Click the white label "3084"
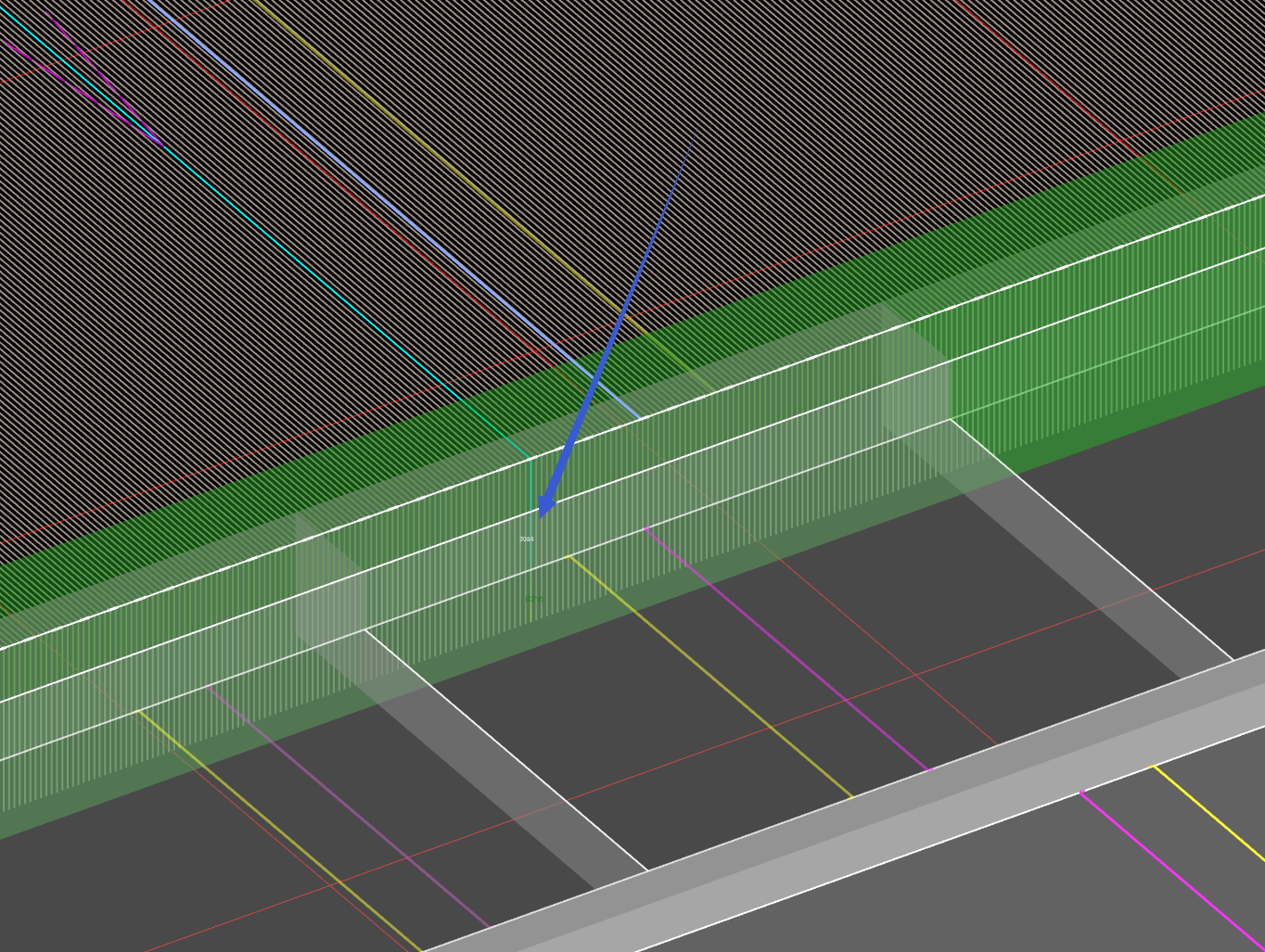 coord(526,539)
